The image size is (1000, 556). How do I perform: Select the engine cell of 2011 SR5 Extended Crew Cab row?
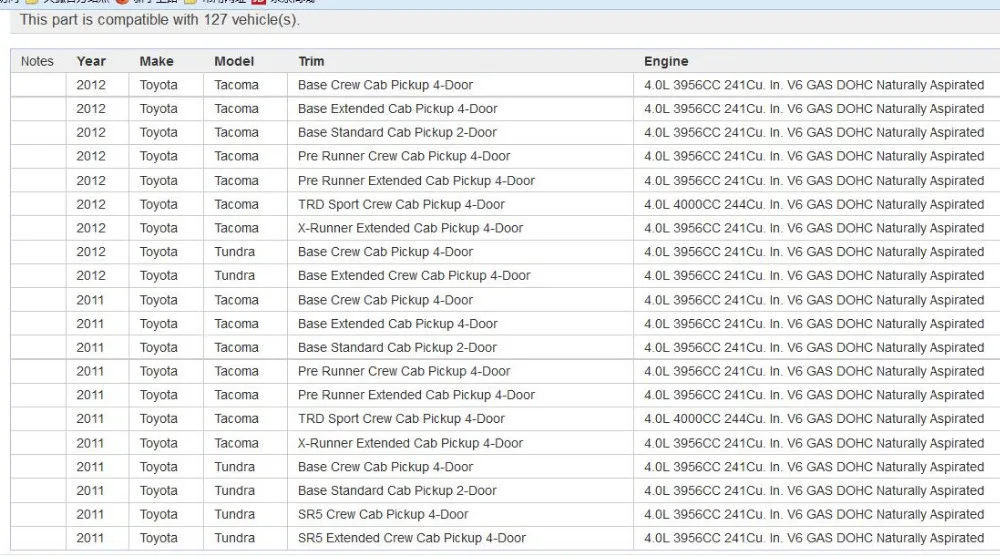pos(814,538)
